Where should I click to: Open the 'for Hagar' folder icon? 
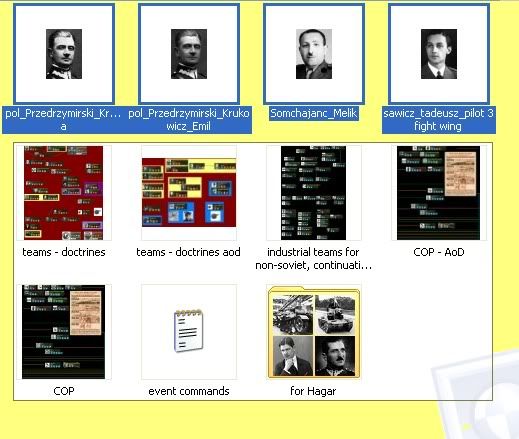coord(314,332)
